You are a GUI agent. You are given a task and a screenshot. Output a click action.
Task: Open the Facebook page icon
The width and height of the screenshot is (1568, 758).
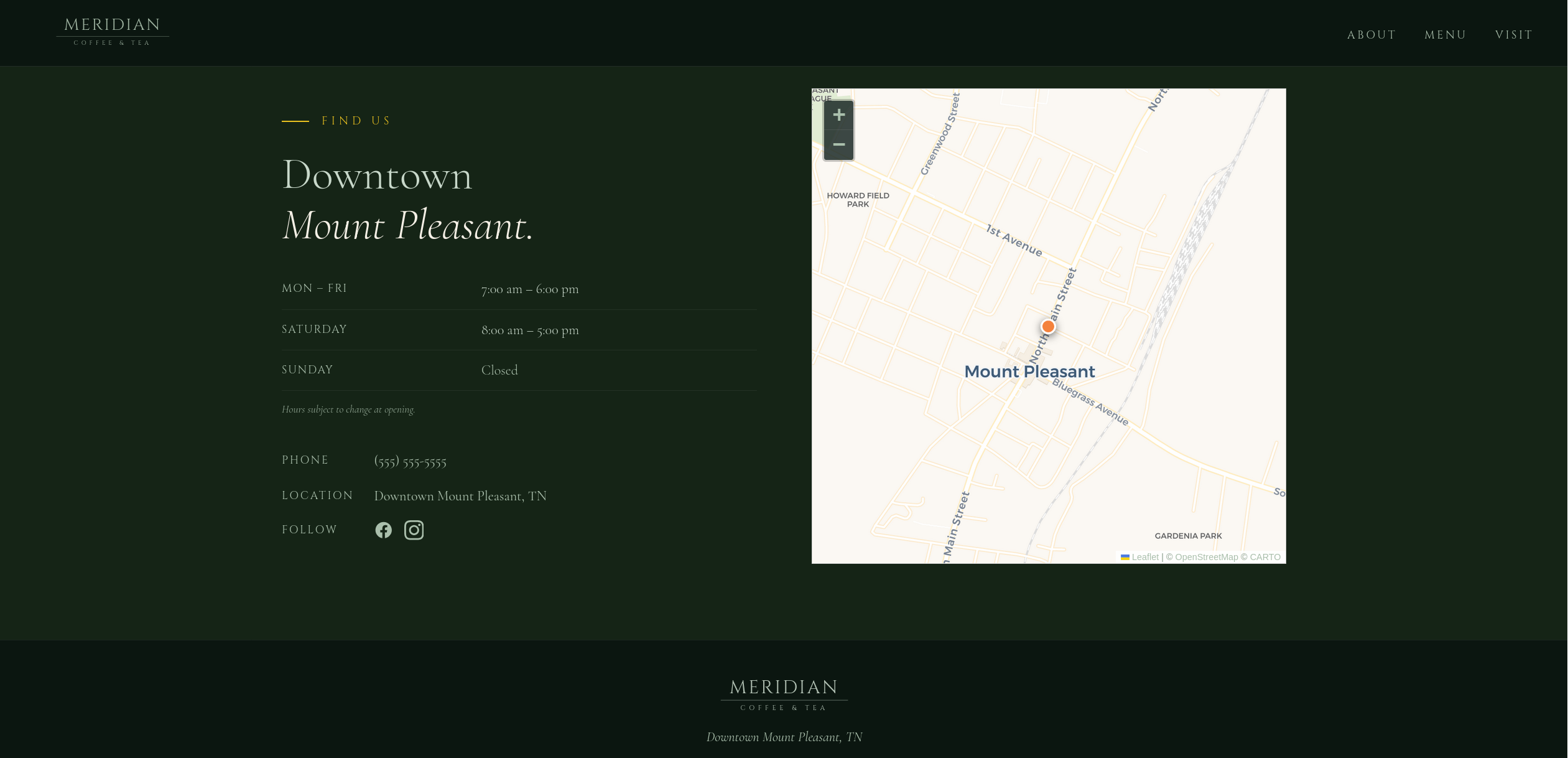pyautogui.click(x=383, y=530)
